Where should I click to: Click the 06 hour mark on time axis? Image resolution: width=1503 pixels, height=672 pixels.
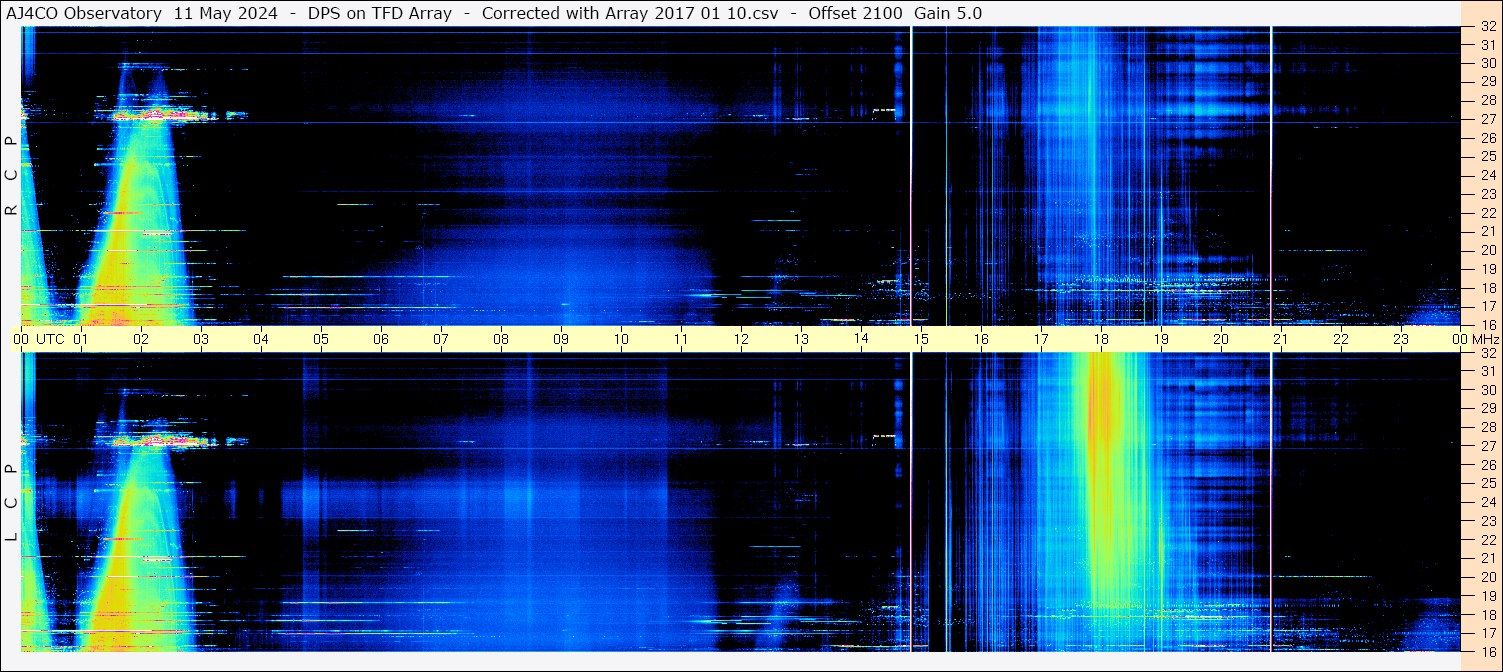(x=381, y=339)
